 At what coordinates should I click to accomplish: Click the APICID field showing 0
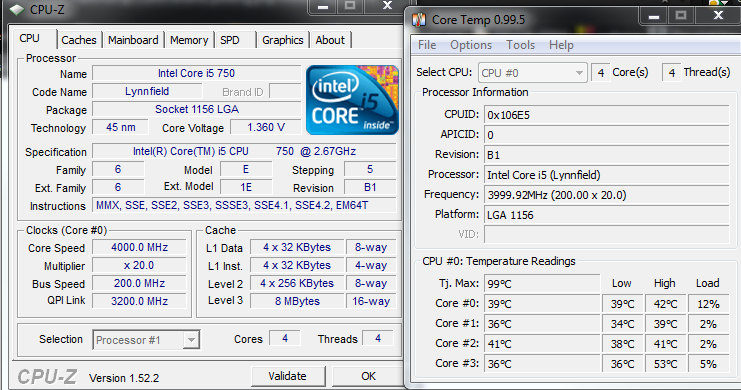pyautogui.click(x=607, y=135)
